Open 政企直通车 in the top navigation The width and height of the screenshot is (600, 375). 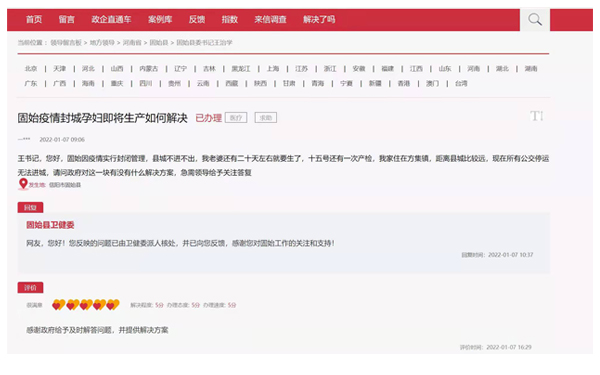111,20
